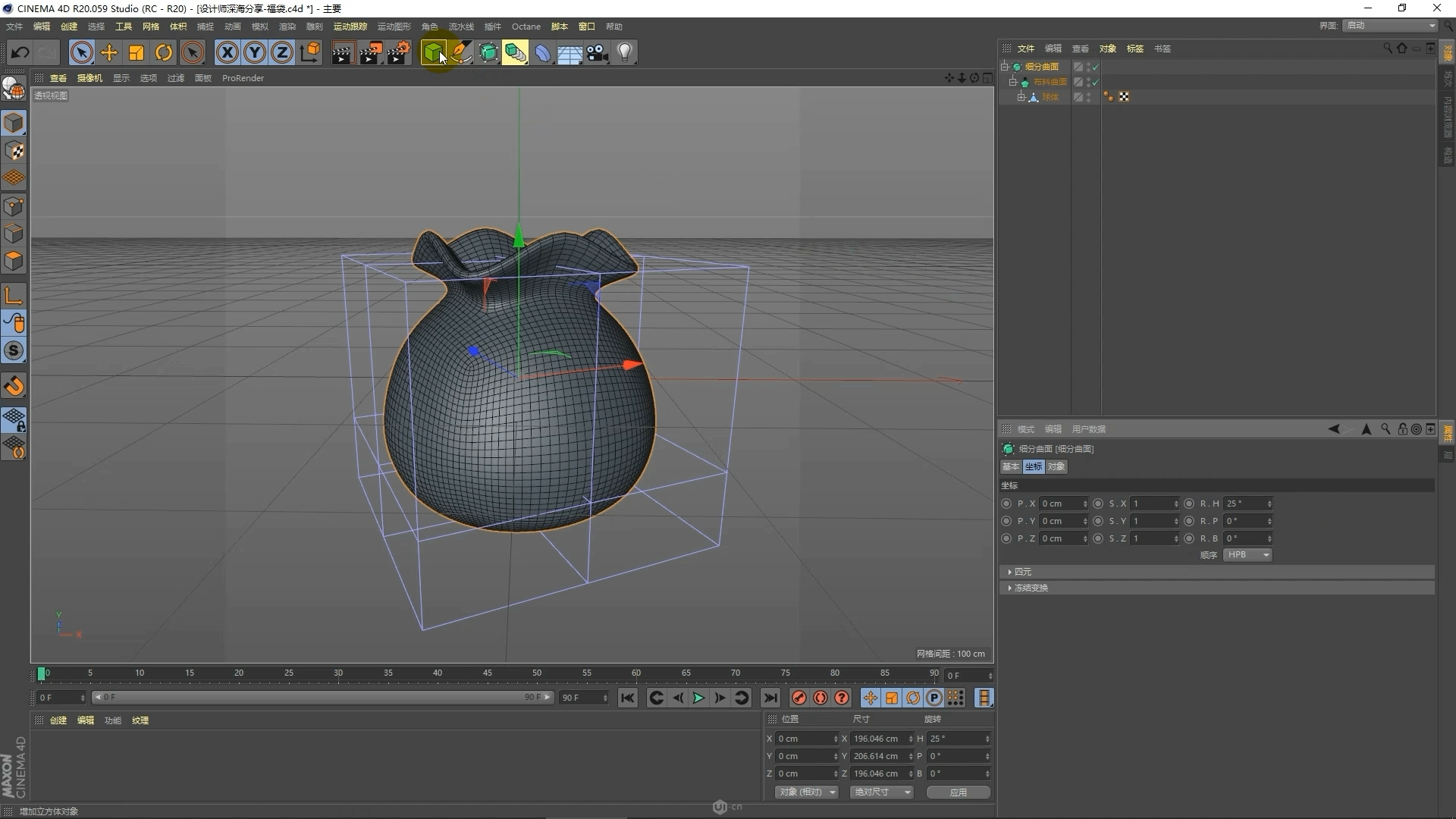Click the 应用 button
This screenshot has width=1456, height=819.
tap(957, 792)
